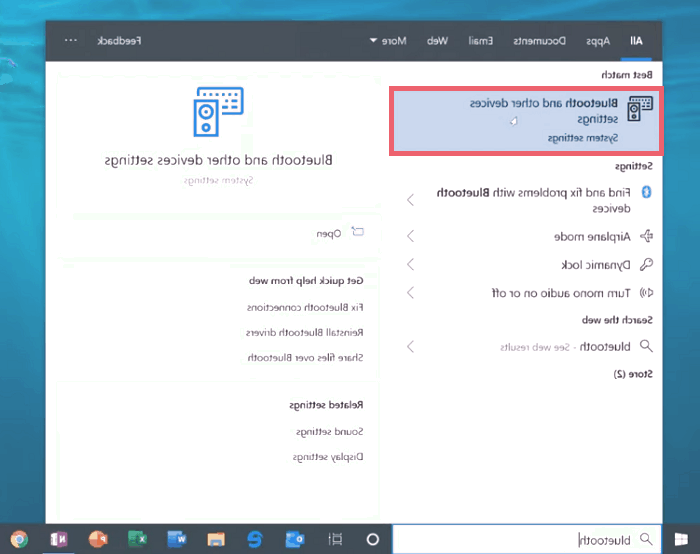Viewport: 700px width, 554px height.
Task: Click the Windows Start button
Action: [683, 539]
